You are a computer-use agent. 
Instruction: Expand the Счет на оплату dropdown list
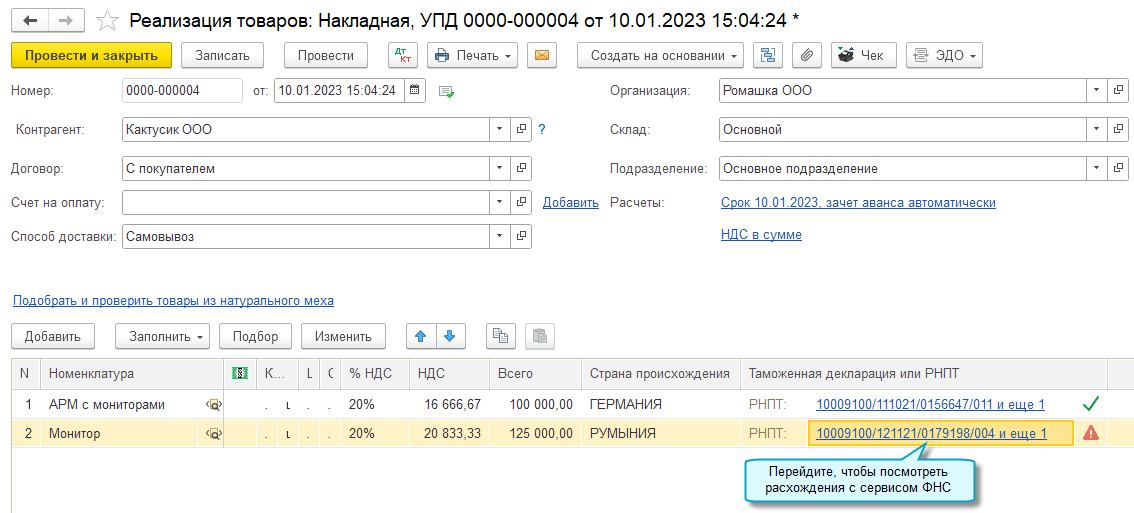(500, 203)
